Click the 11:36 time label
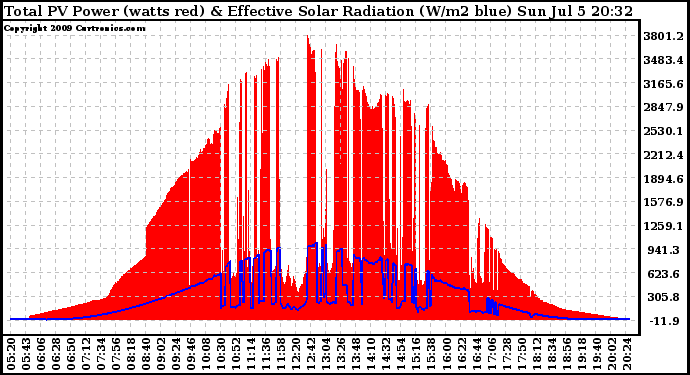This screenshot has width=690, height=375. [266, 354]
